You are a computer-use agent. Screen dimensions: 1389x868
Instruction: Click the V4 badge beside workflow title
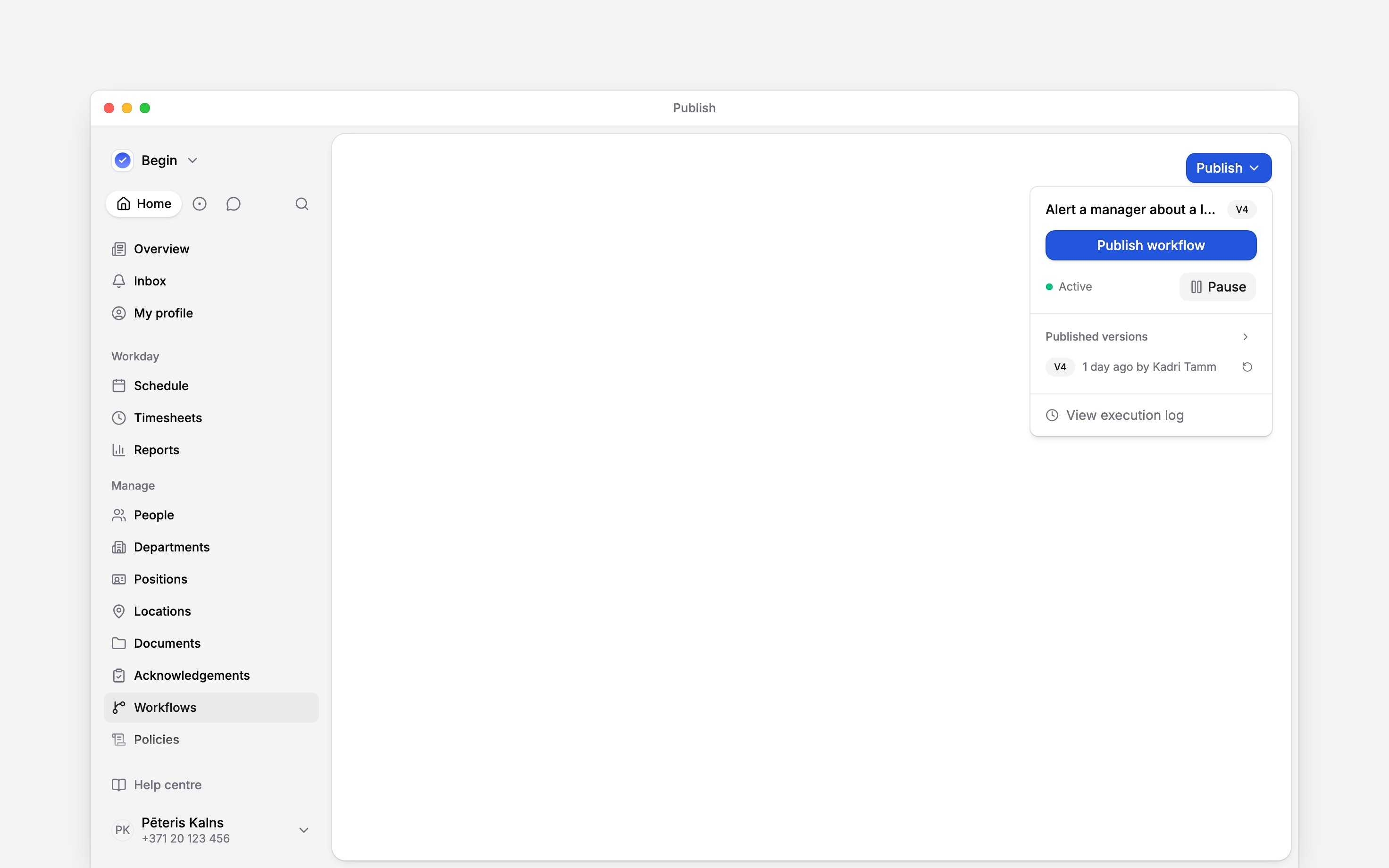click(1241, 209)
